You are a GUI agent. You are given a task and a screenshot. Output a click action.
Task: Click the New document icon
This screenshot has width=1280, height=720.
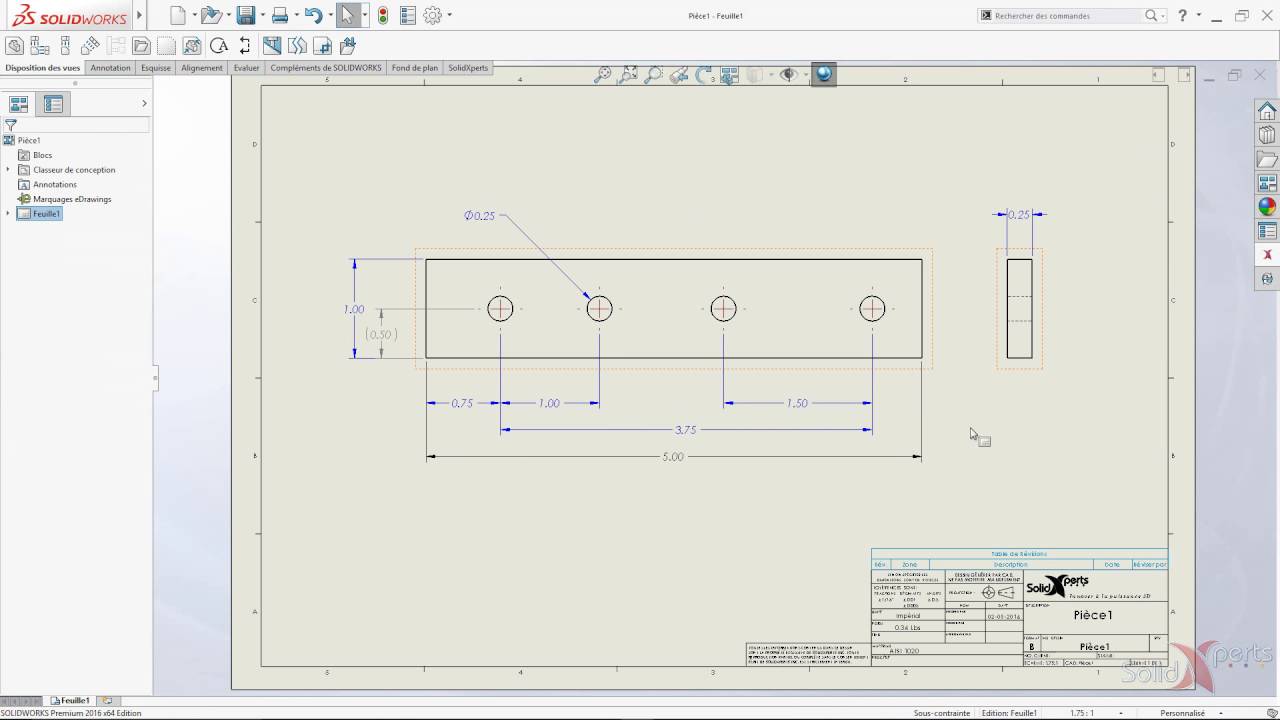click(x=177, y=15)
